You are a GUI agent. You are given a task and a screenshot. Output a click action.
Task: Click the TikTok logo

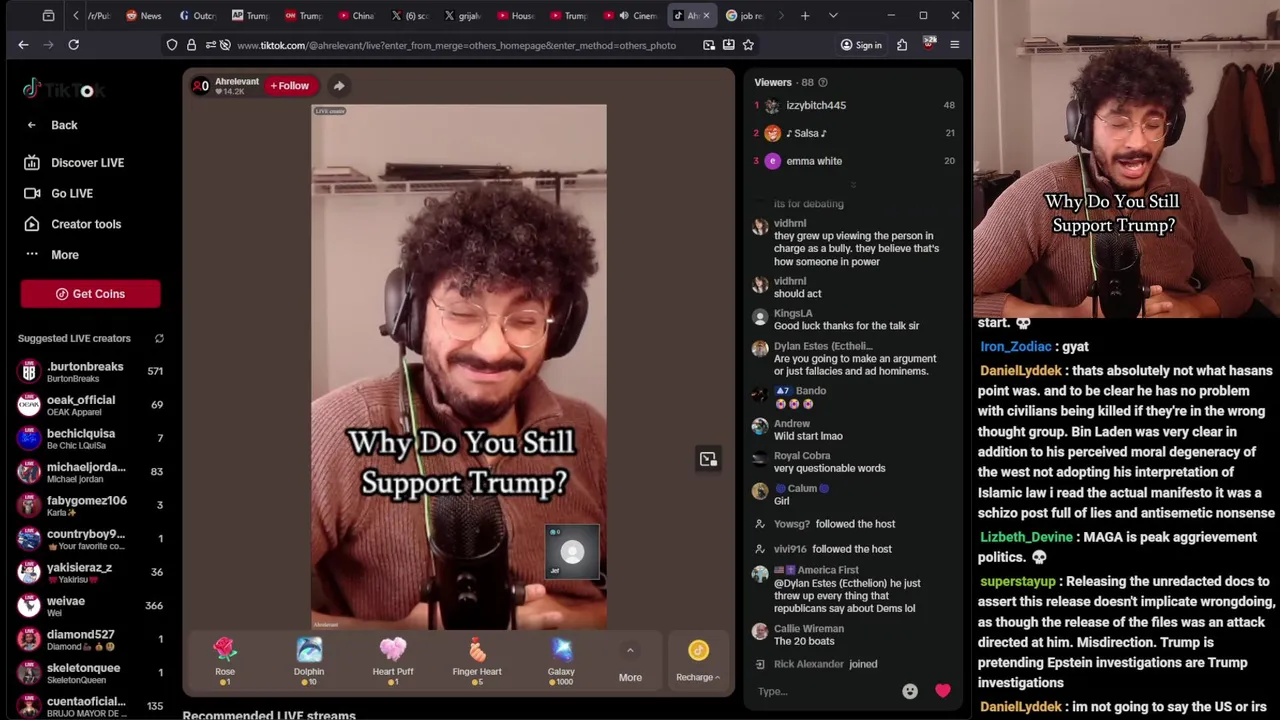click(62, 90)
